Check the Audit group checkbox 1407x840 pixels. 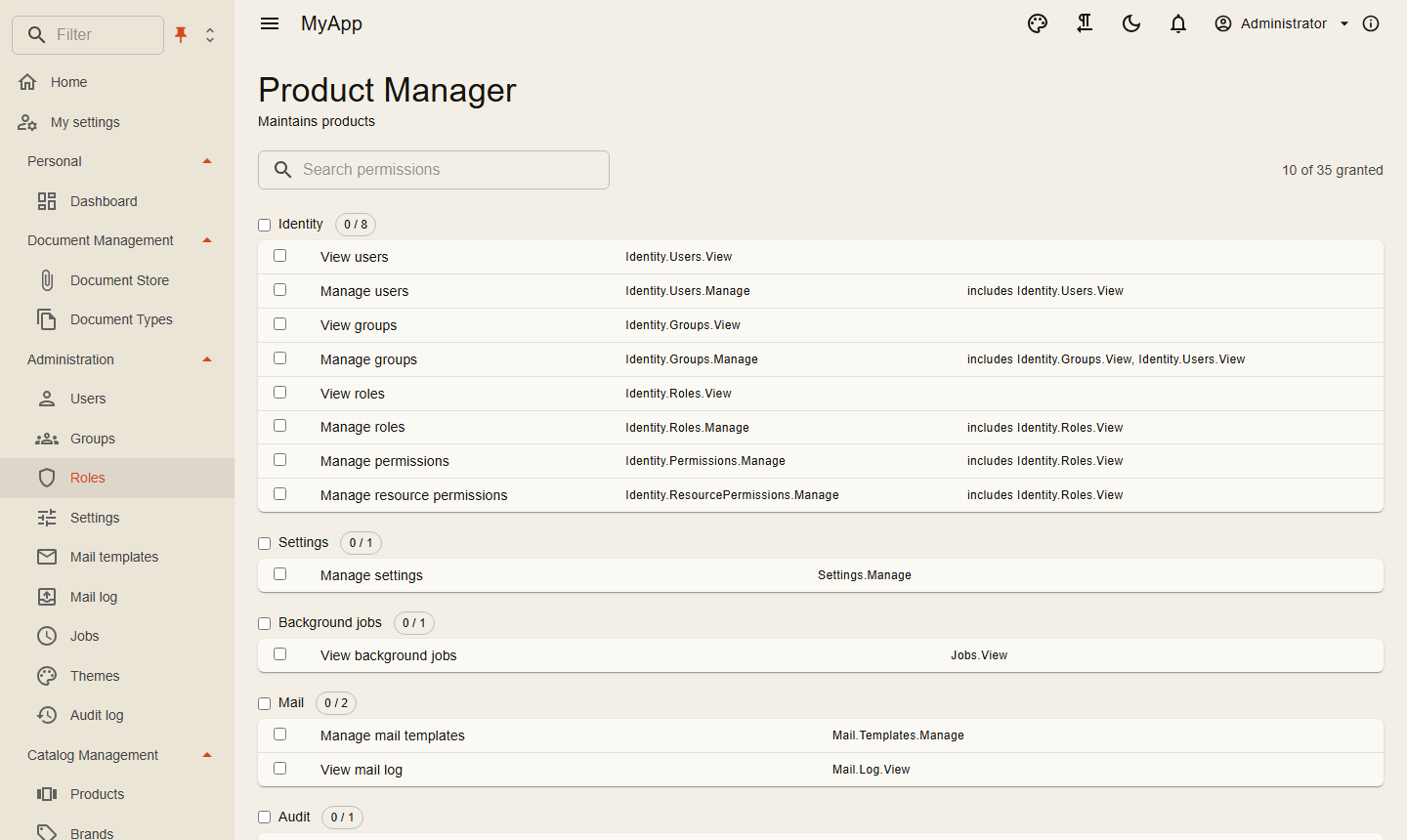pos(264,818)
